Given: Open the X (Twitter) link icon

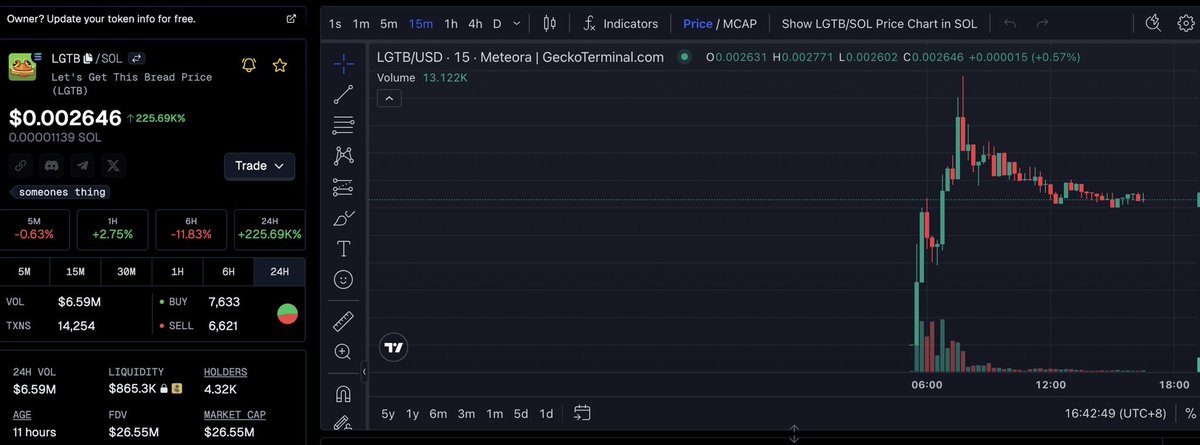Looking at the screenshot, I should 113,166.
